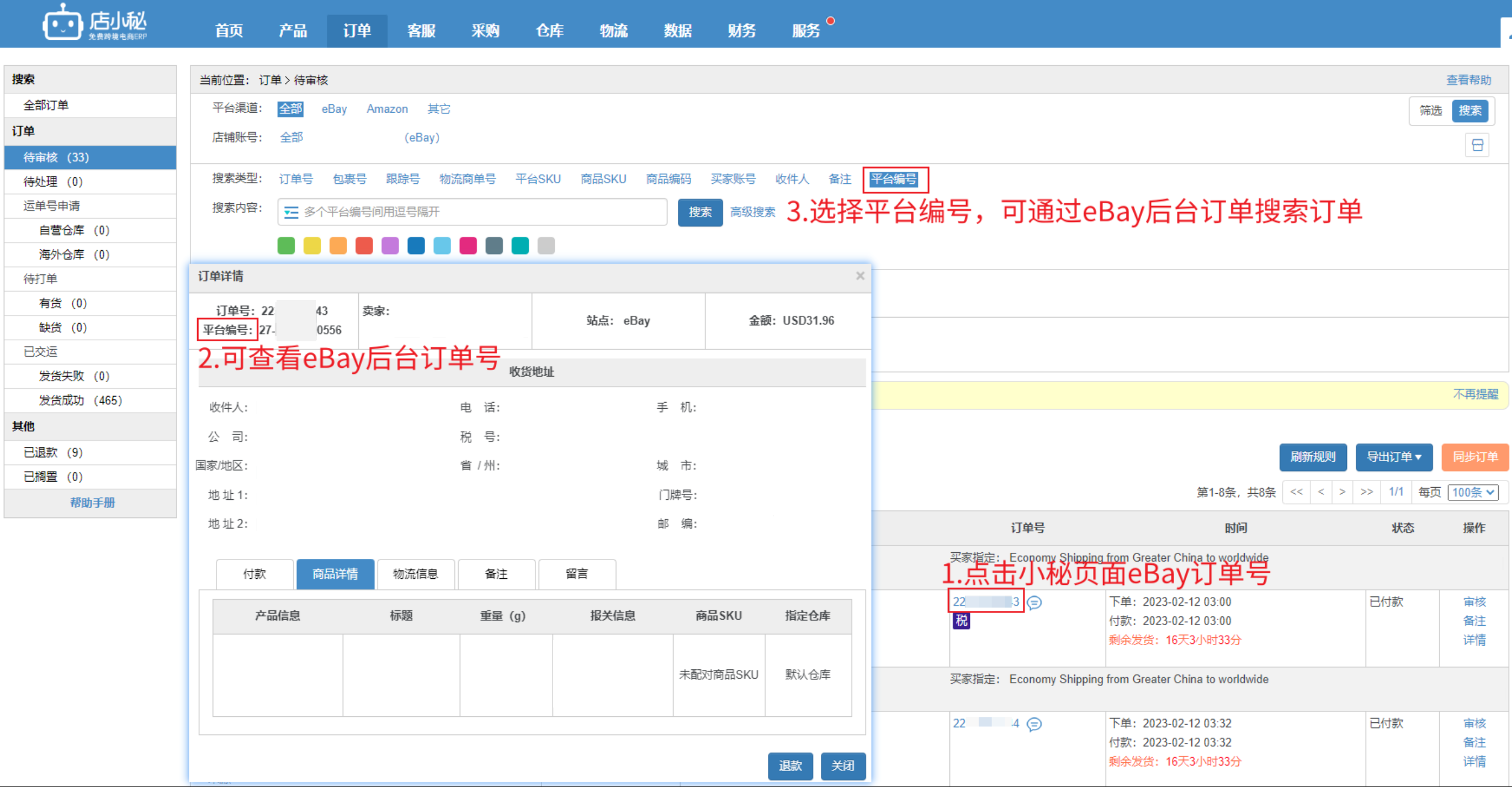Image resolution: width=1512 pixels, height=787 pixels.
Task: Open the 100条 per-page dropdown
Action: [x=1473, y=492]
